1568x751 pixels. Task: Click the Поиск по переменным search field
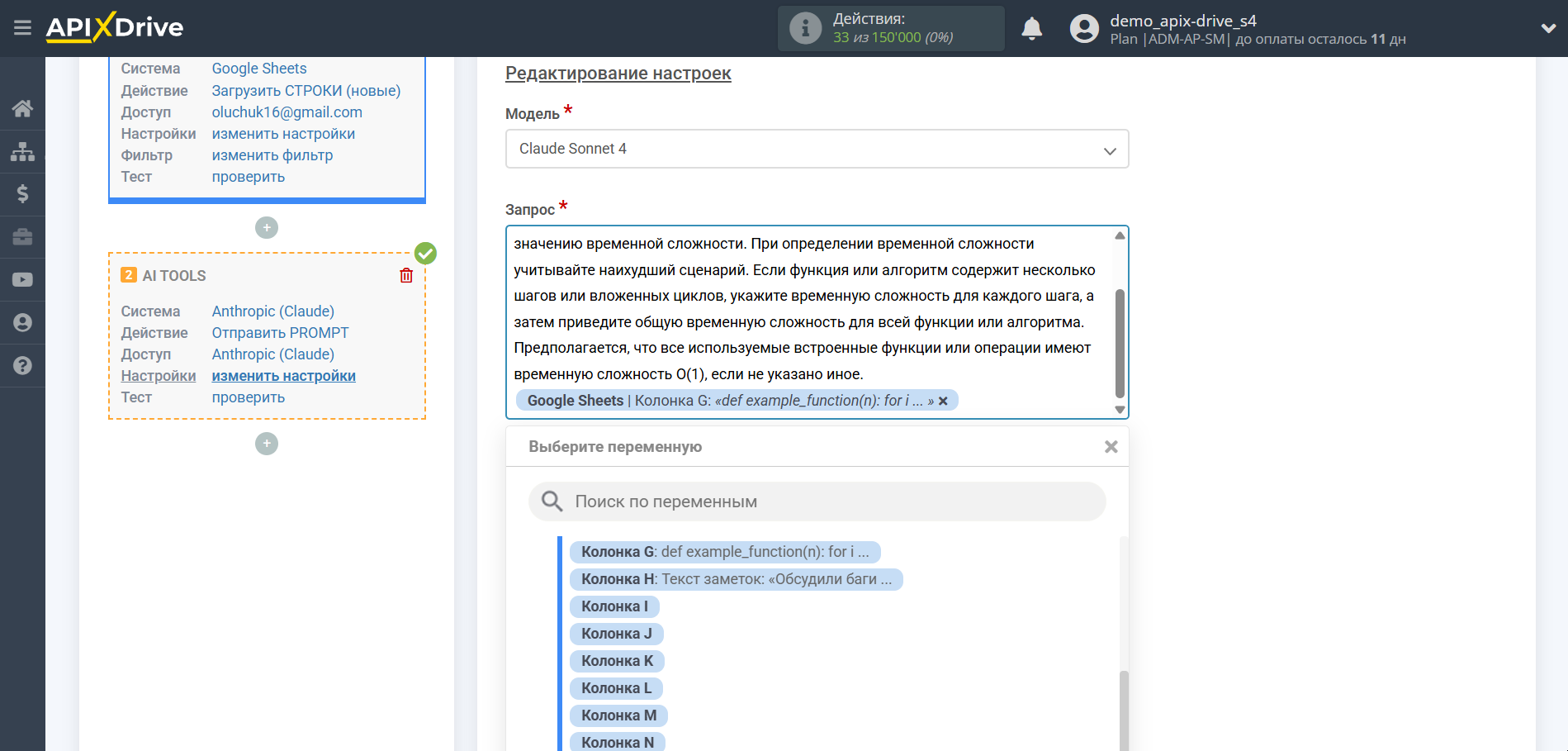click(817, 501)
